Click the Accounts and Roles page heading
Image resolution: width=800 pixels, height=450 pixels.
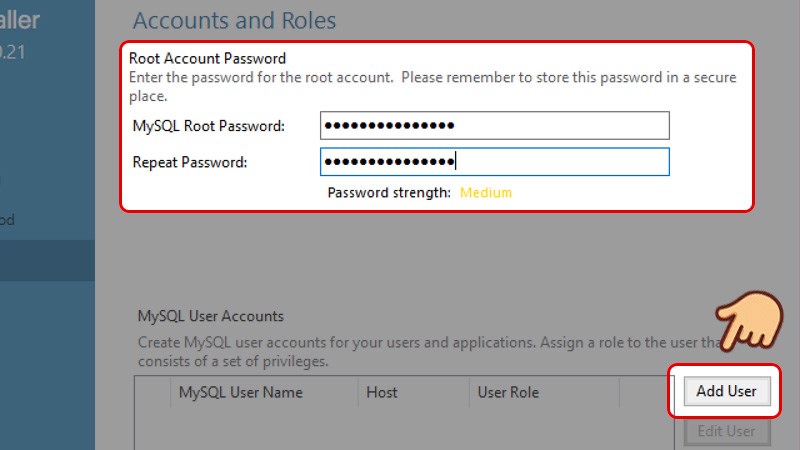point(234,20)
